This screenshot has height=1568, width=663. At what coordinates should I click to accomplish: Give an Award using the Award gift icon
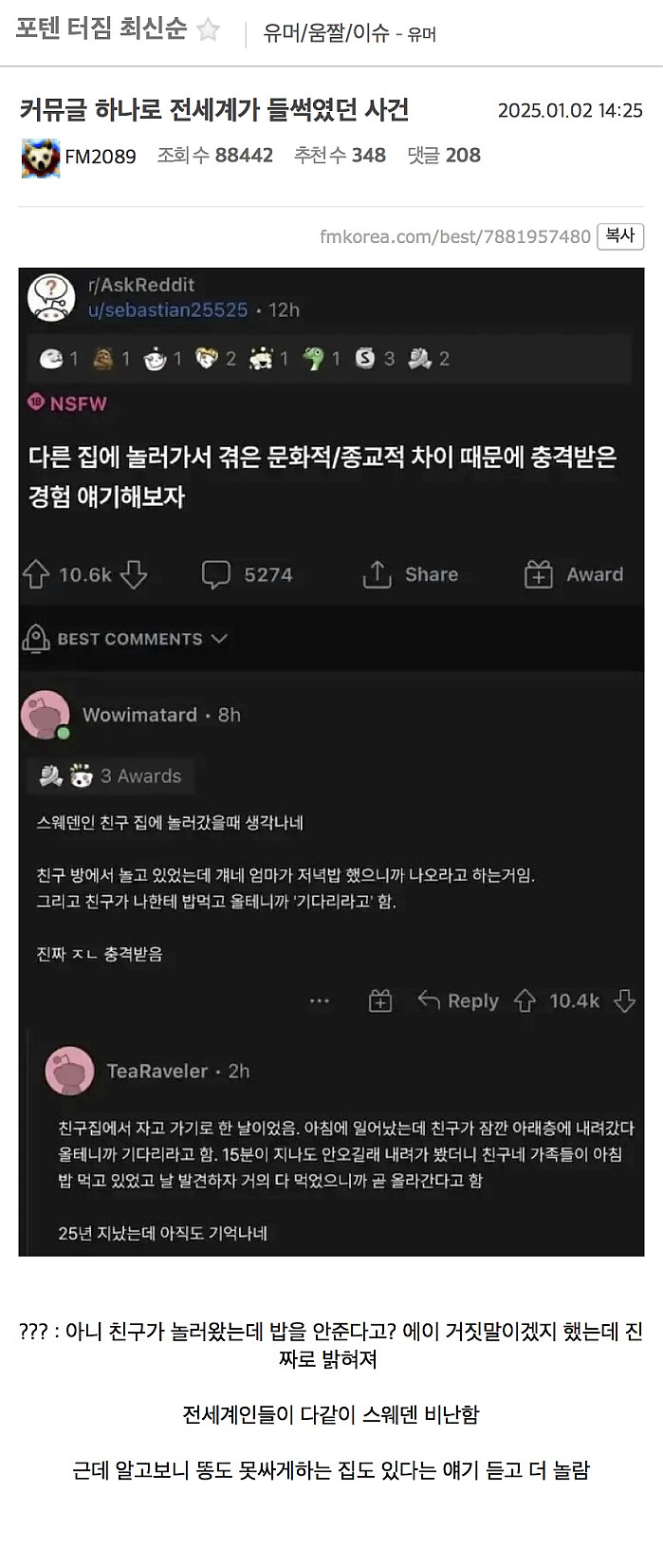[x=538, y=573]
